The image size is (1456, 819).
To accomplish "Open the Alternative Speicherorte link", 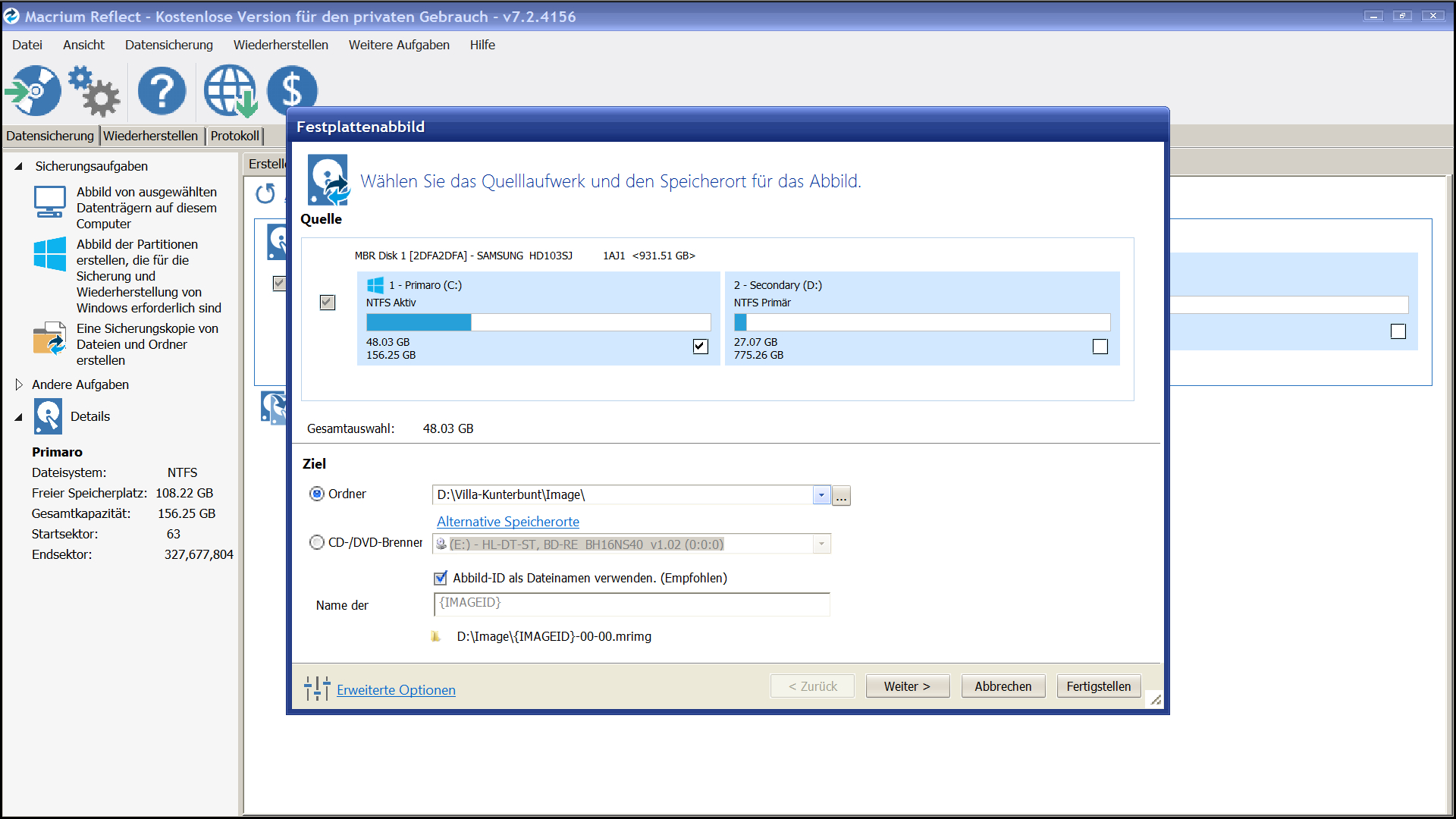I will 507,522.
